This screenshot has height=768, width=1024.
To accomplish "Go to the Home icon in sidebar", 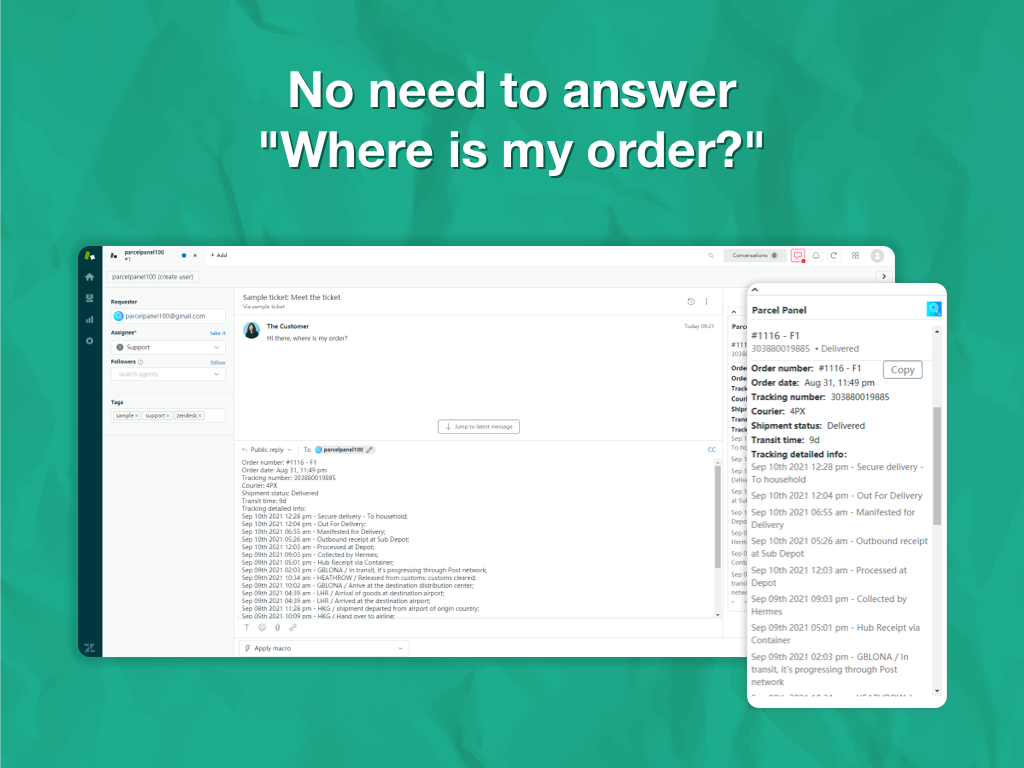I will tap(89, 277).
